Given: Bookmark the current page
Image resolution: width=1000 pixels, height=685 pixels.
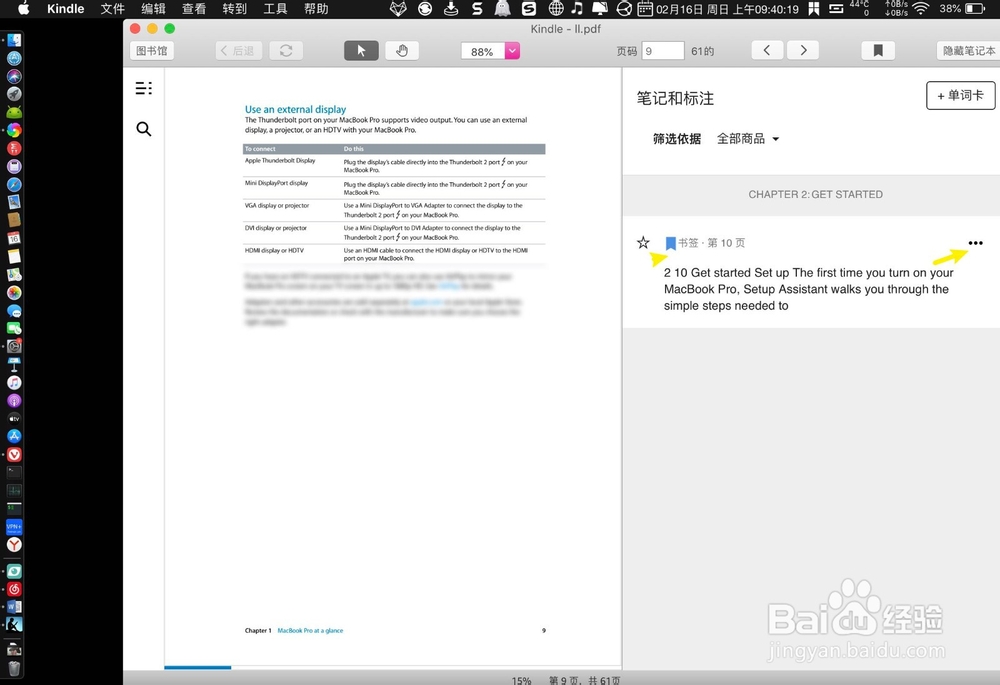Looking at the screenshot, I should coord(878,50).
